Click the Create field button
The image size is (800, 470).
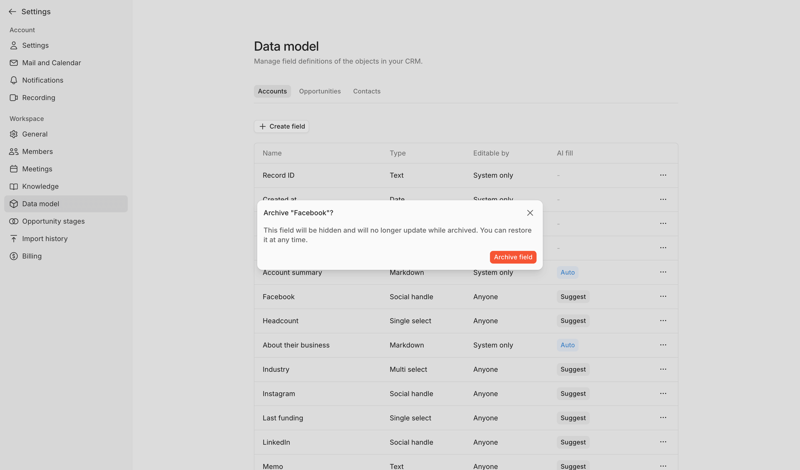(282, 126)
